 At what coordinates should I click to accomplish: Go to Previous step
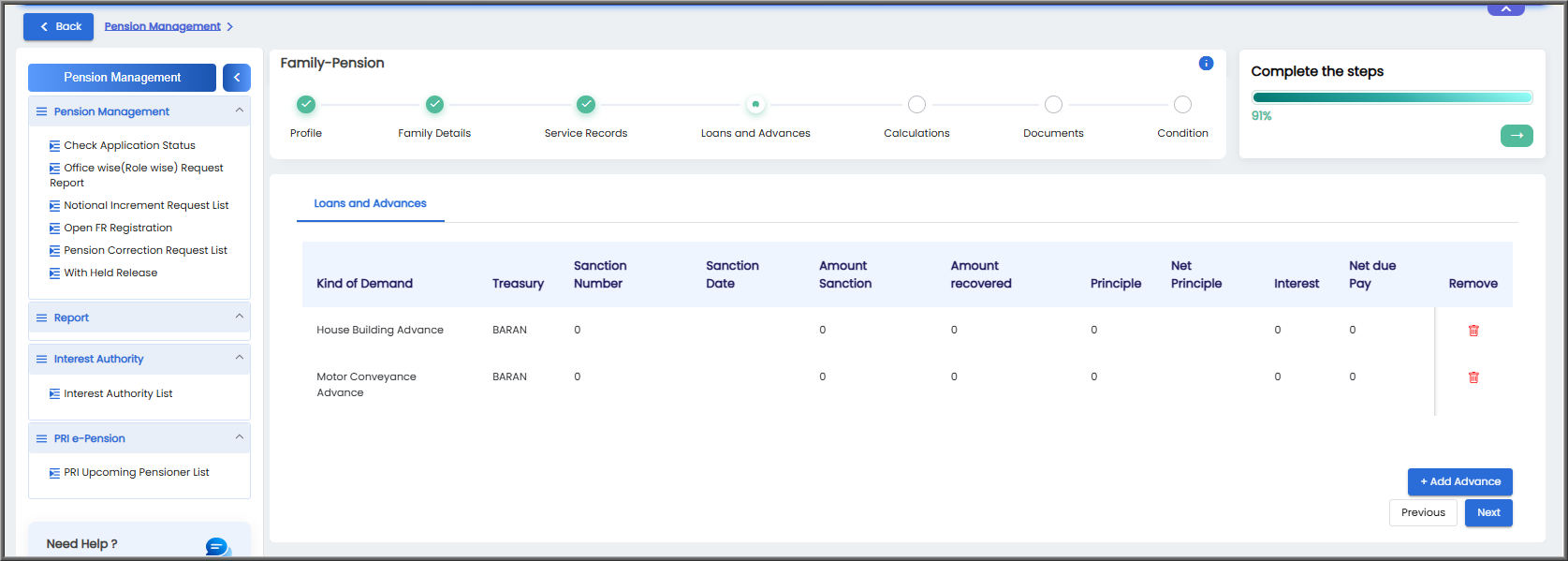pyautogui.click(x=1423, y=512)
